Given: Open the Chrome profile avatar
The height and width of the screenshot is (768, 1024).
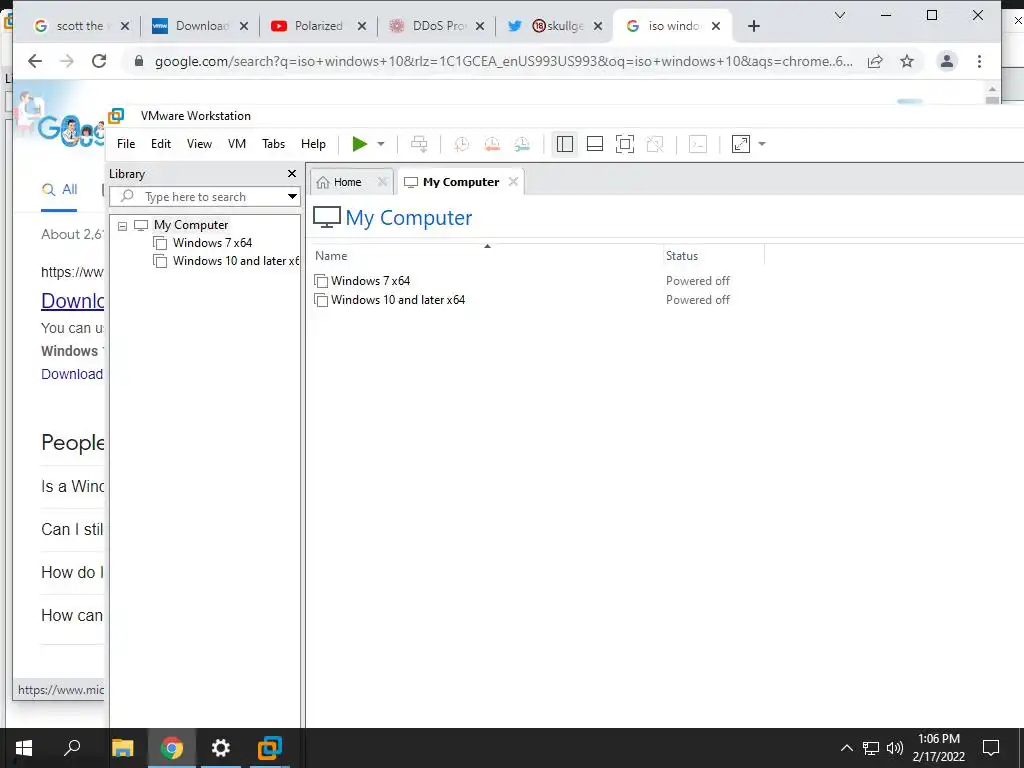Looking at the screenshot, I should tap(947, 61).
